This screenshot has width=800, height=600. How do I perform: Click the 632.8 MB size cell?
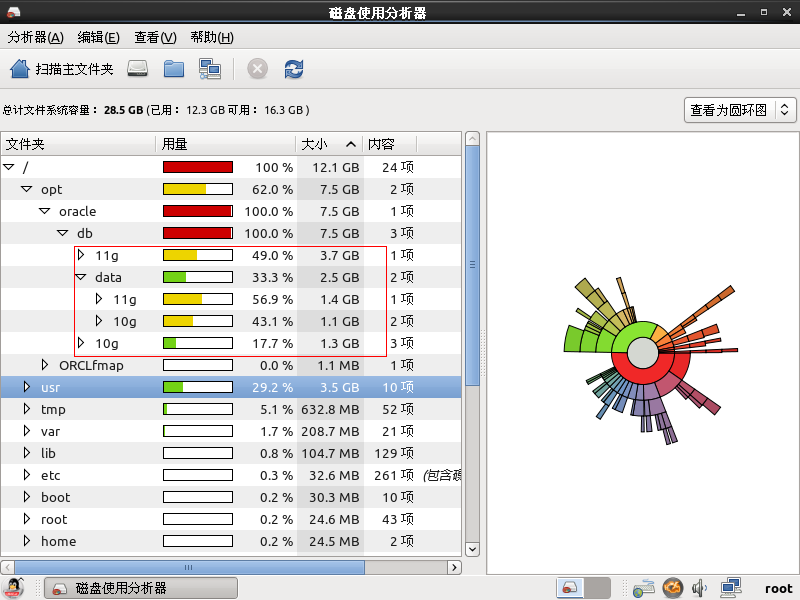pos(330,409)
